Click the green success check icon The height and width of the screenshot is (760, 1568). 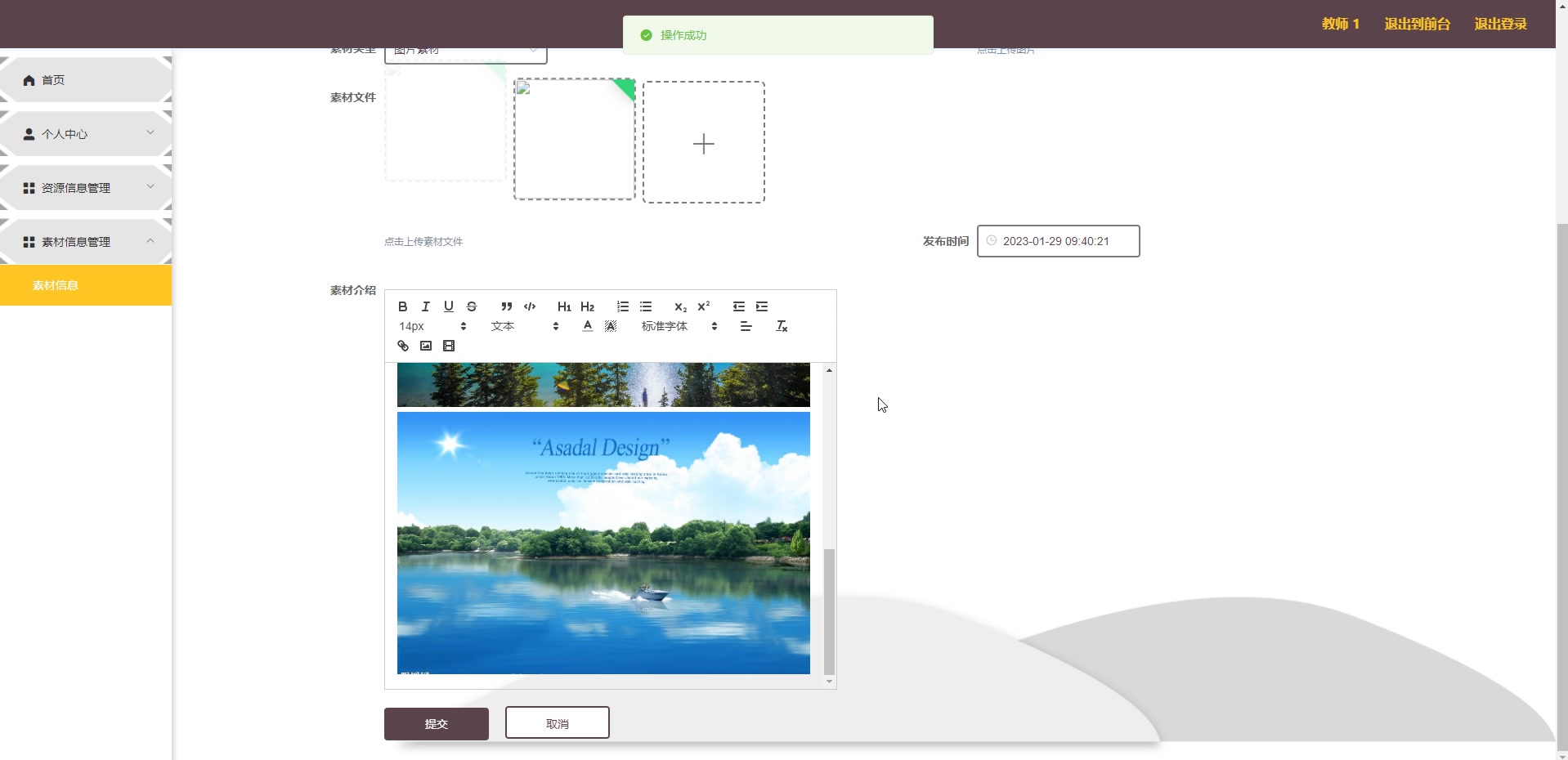646,35
